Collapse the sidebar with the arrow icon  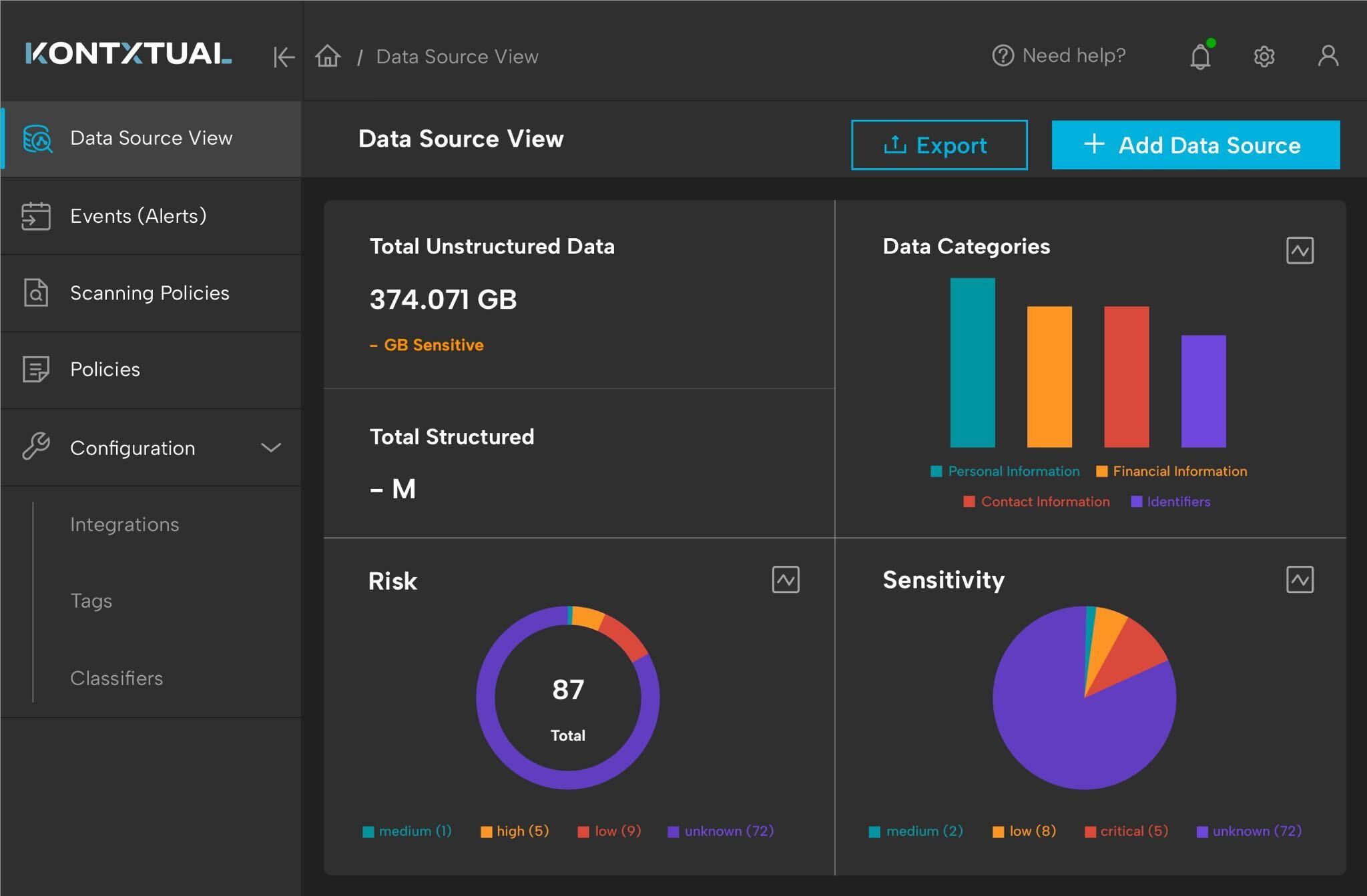coord(284,57)
